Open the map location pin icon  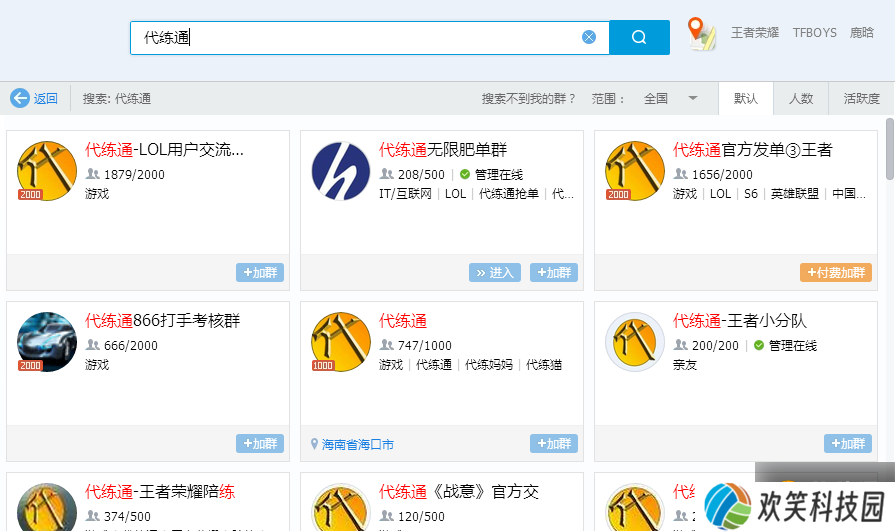tap(702, 34)
